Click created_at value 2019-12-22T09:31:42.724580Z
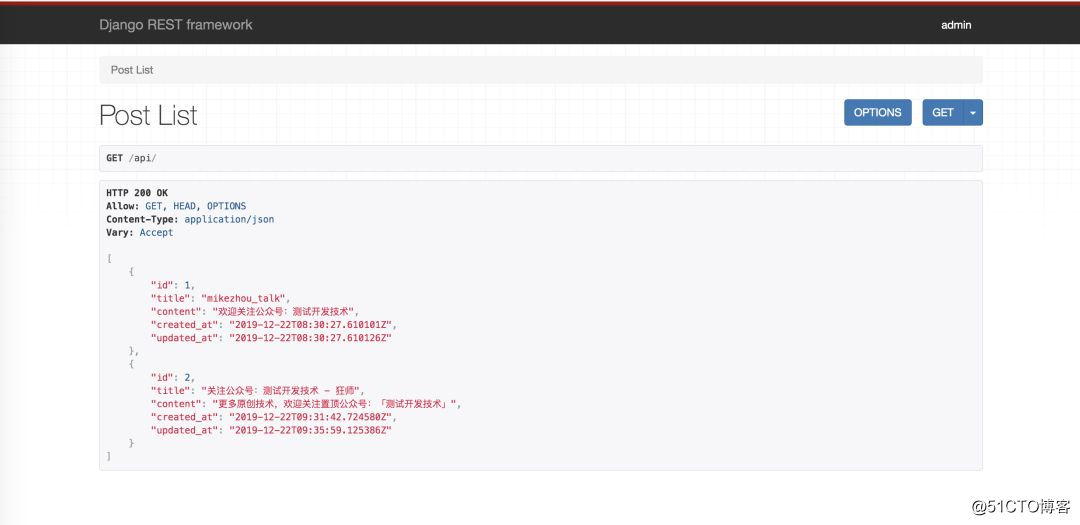The image size is (1080, 525). [x=310, y=417]
